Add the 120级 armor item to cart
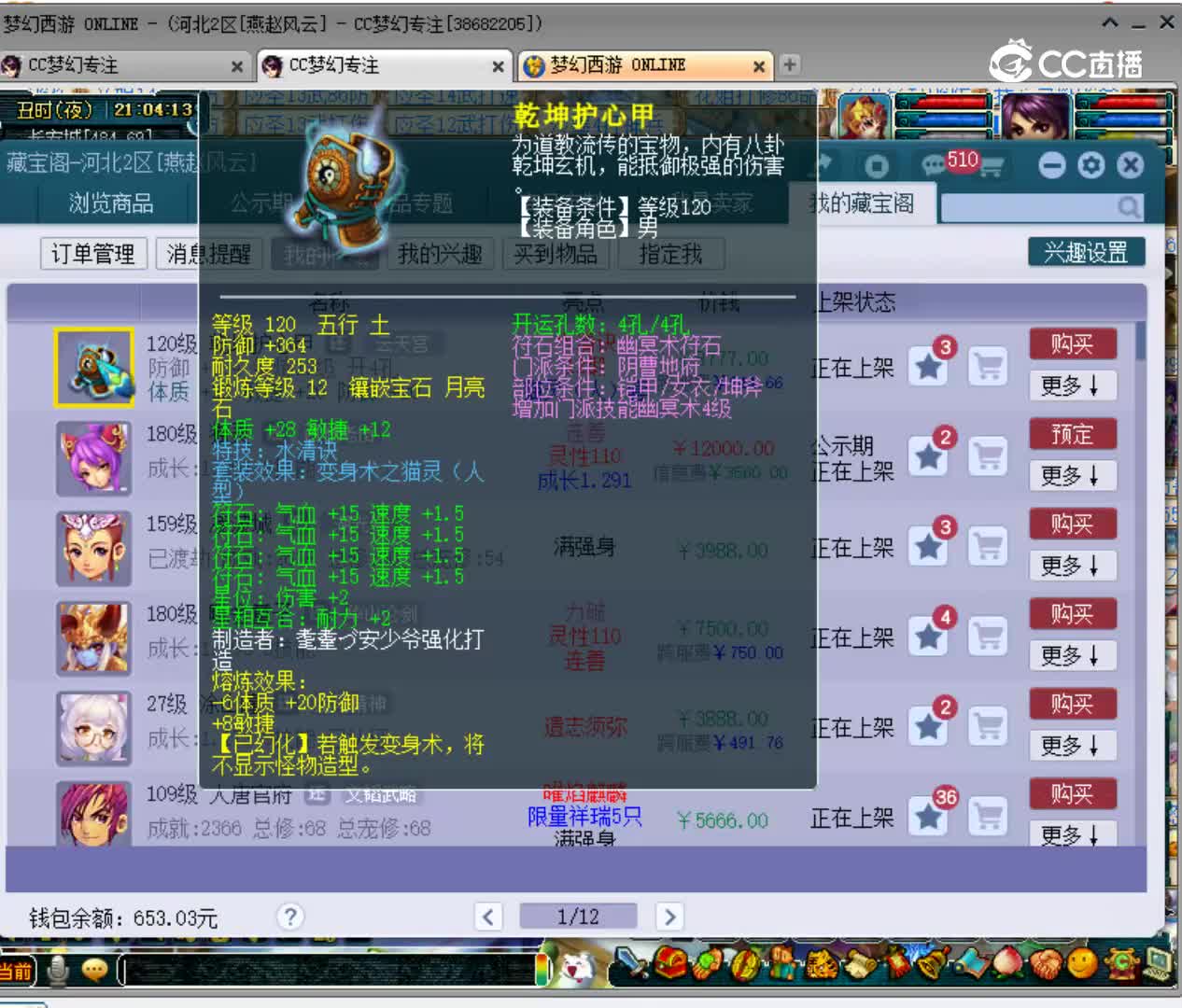1182x1008 pixels. click(x=988, y=366)
